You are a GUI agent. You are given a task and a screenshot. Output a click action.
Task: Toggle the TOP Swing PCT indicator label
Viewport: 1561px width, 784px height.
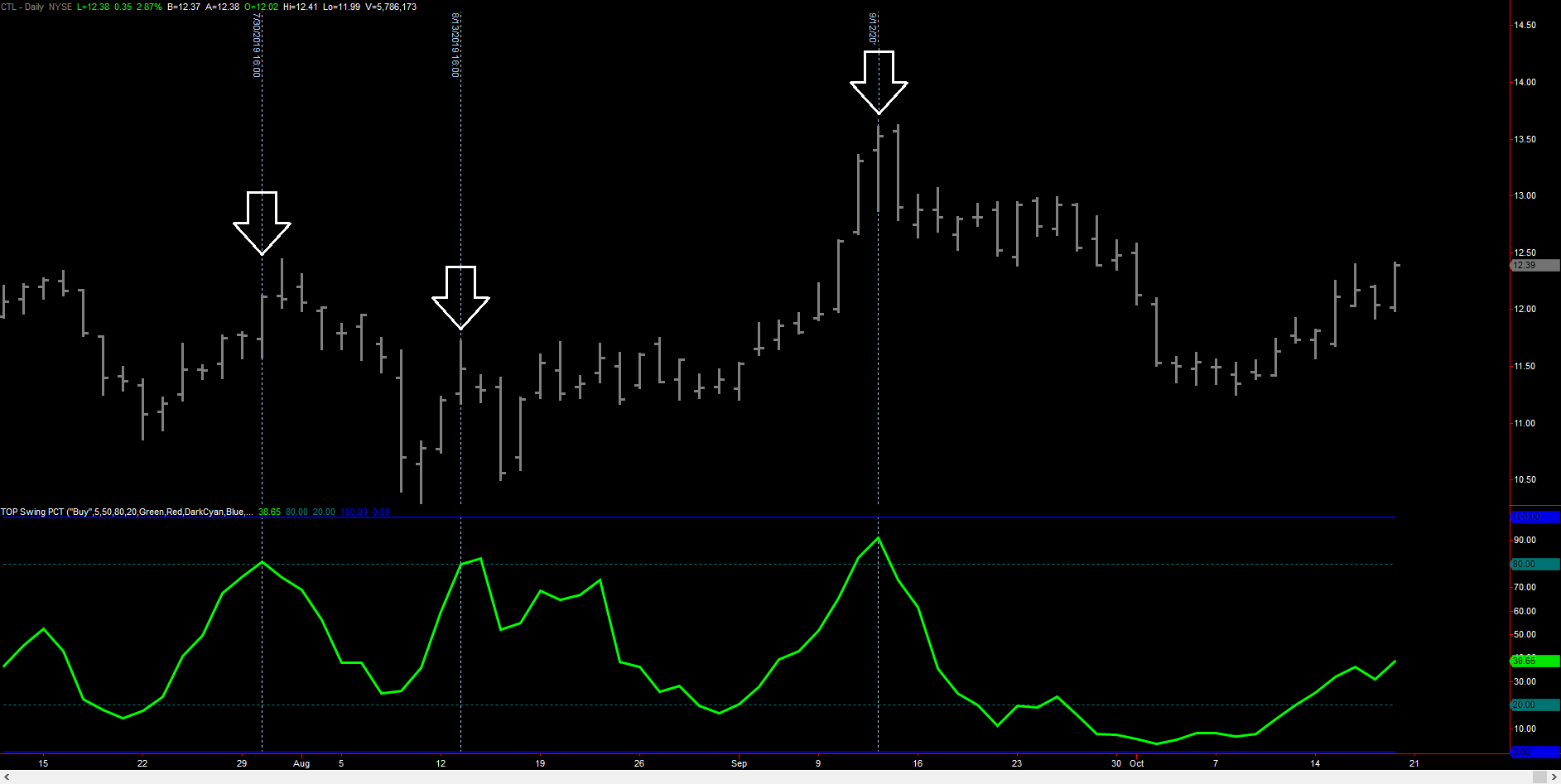click(33, 512)
